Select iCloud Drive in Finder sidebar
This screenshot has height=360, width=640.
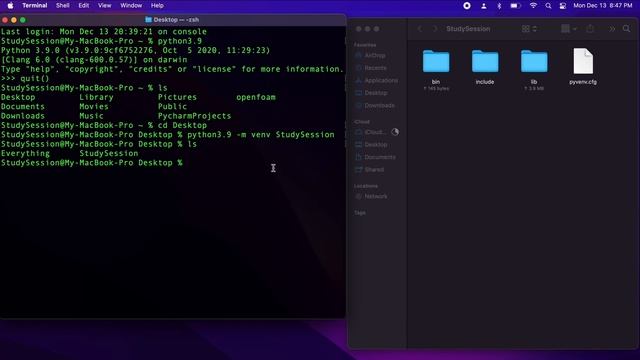point(374,132)
